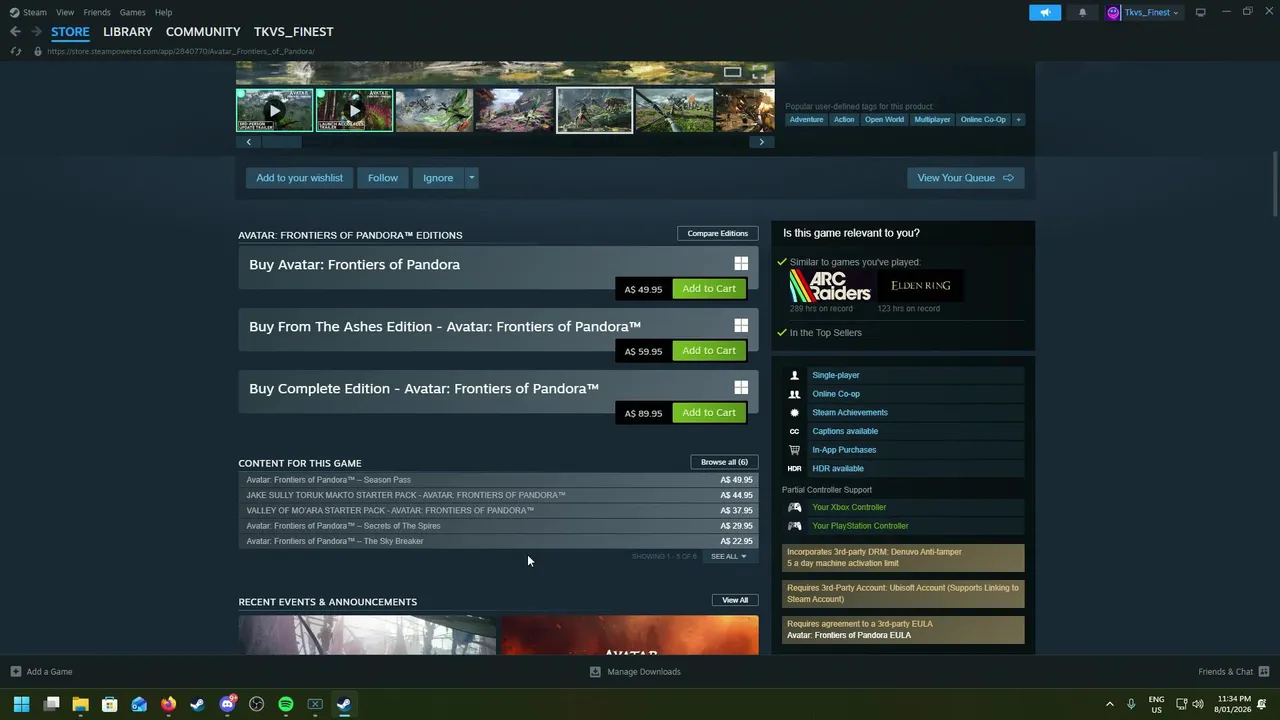Click the Xbox controller icon
Image resolution: width=1280 pixels, height=720 pixels.
tap(794, 507)
